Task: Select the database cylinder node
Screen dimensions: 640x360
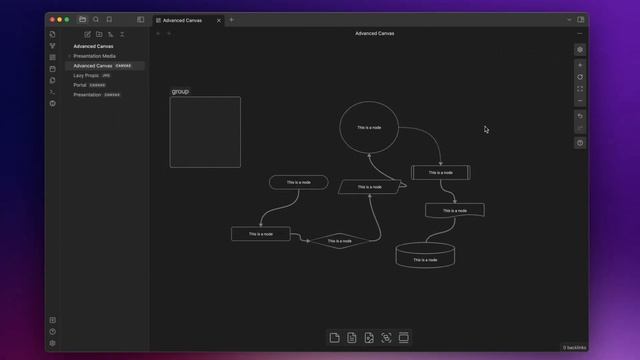Action: pos(425,256)
